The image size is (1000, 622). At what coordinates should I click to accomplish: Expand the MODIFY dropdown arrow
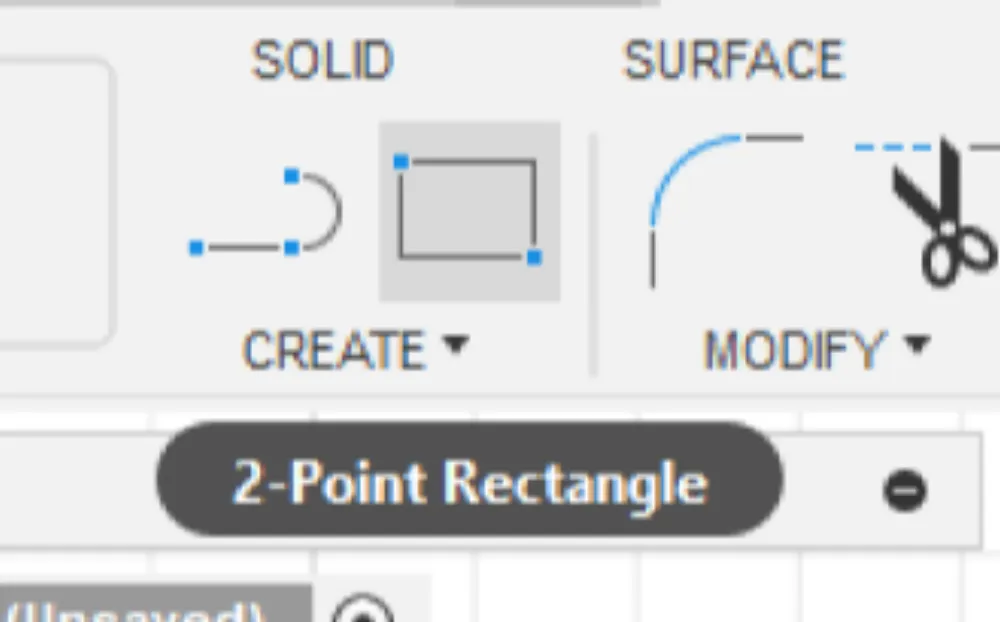916,346
